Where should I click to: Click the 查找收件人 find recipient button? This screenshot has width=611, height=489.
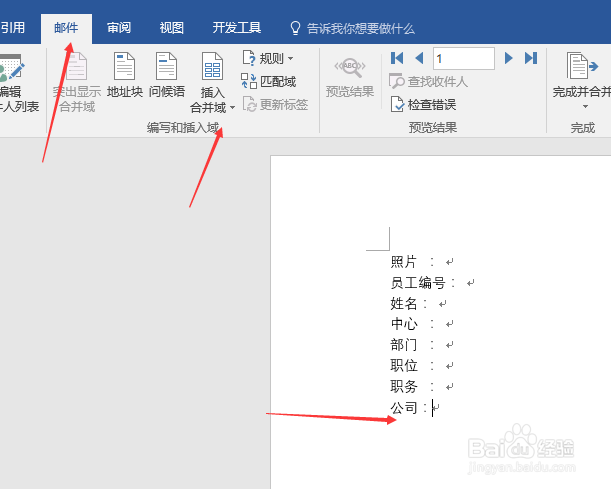pyautogui.click(x=428, y=81)
